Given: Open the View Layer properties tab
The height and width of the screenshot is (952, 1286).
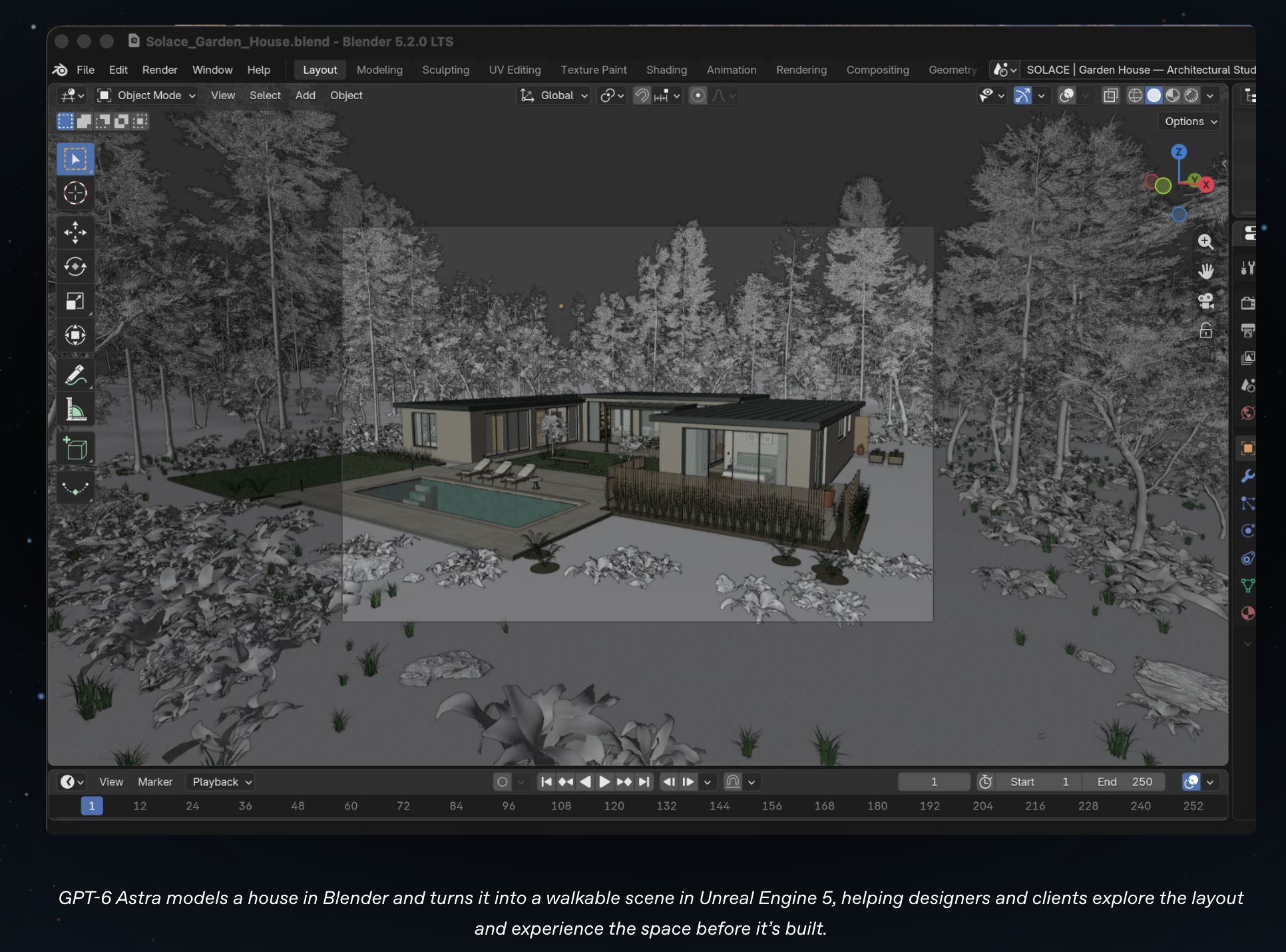Looking at the screenshot, I should click(x=1248, y=358).
